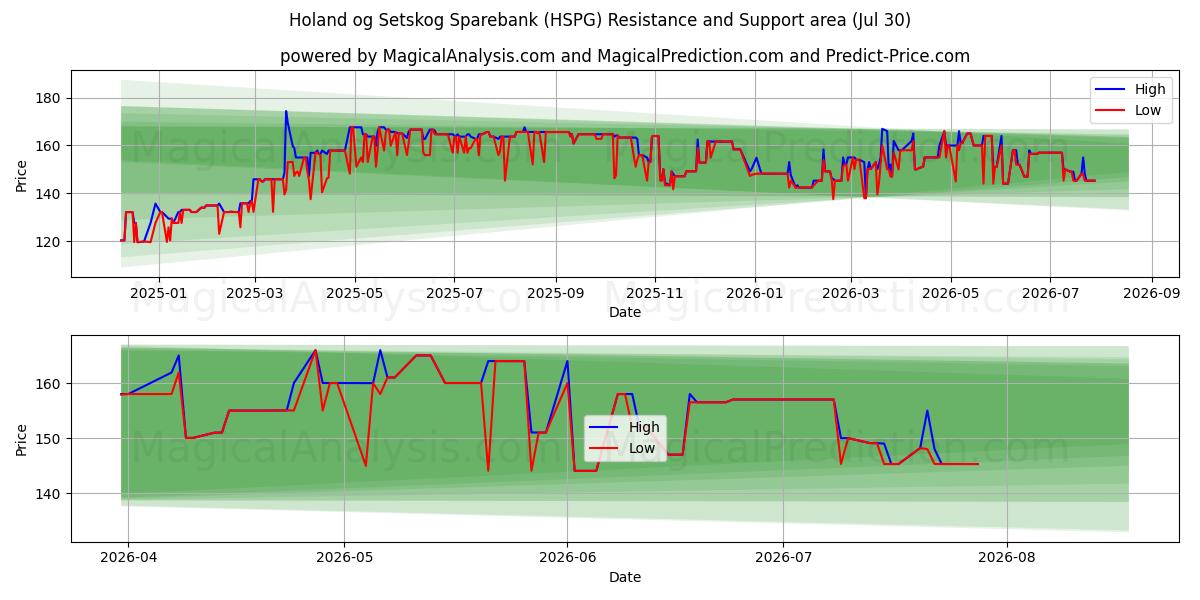
Task: Click the 2025-11 tick label on top chart
Action: click(x=655, y=293)
